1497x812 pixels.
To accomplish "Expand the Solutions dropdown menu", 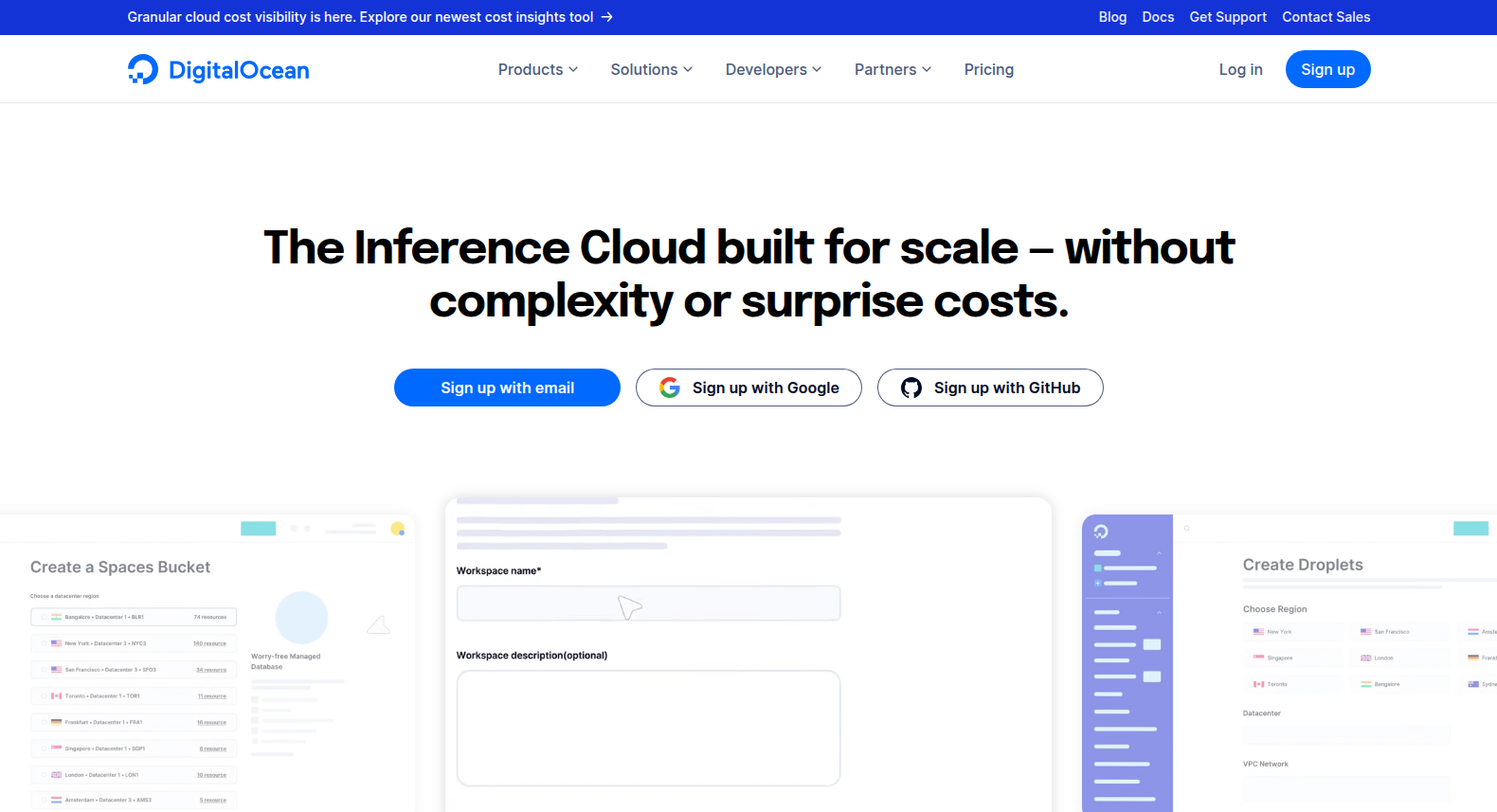I will [x=652, y=69].
